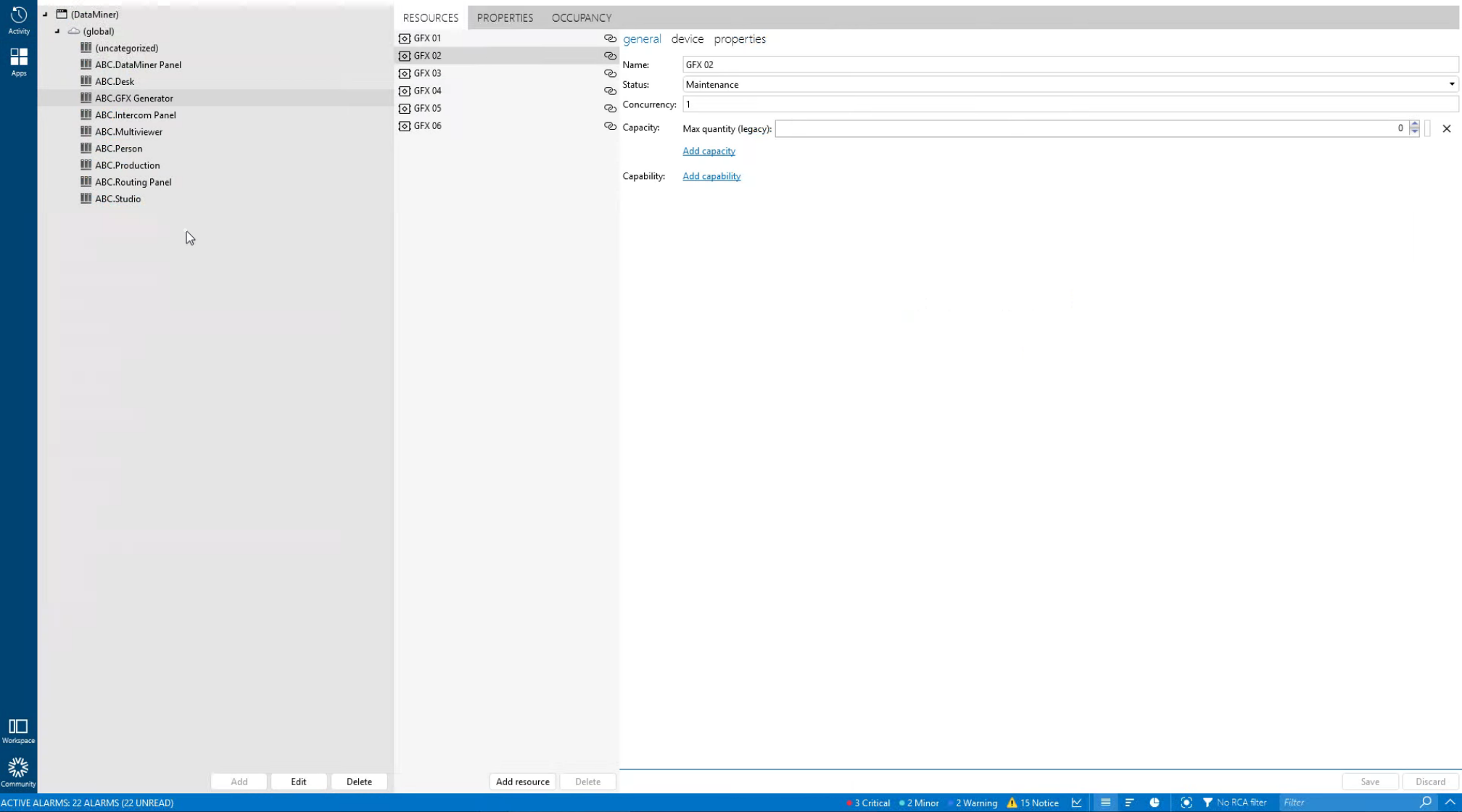Select the ABC.Production pool
The image size is (1462, 812).
pyautogui.click(x=127, y=165)
